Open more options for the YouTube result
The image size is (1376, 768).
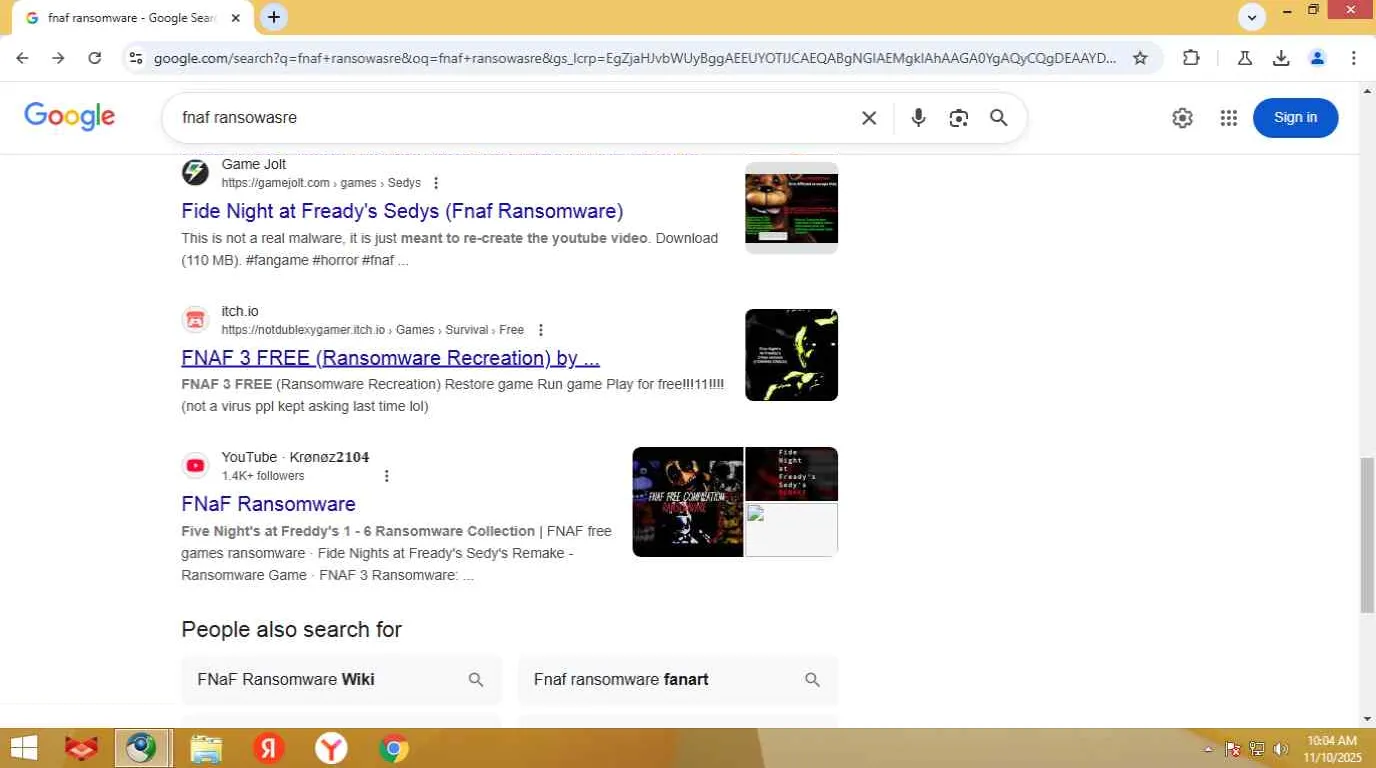387,476
